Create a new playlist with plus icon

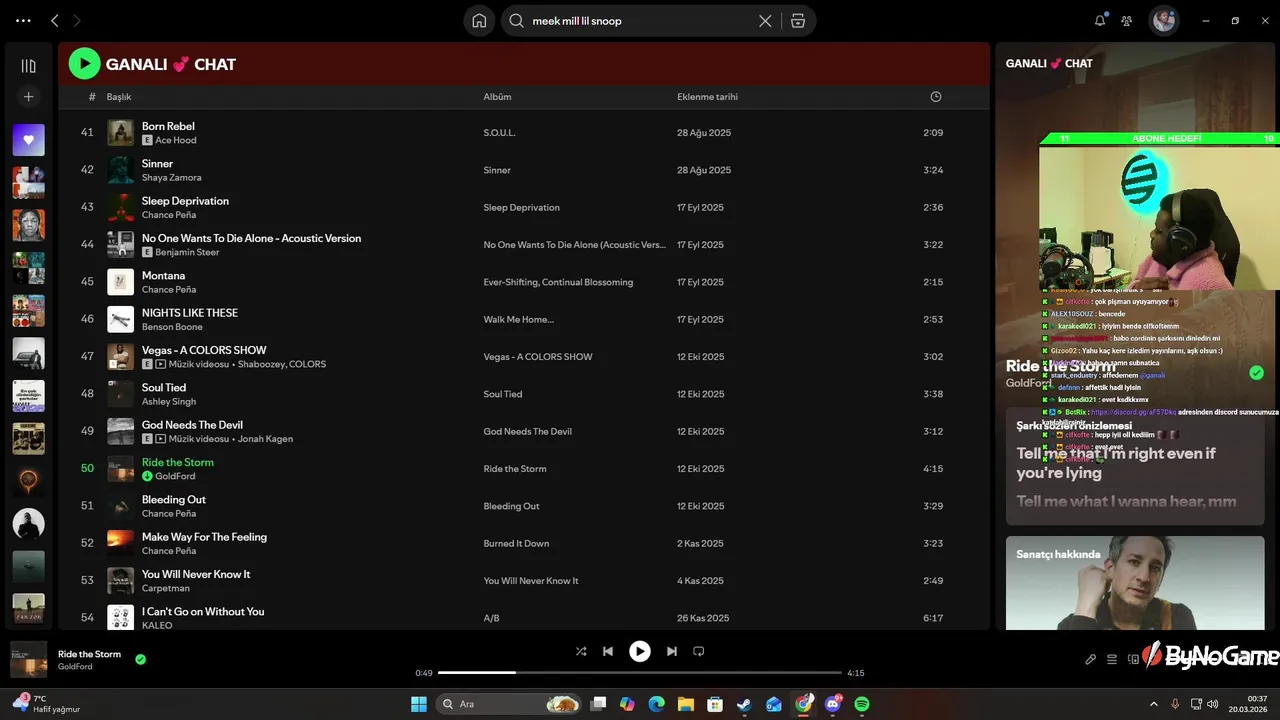click(28, 97)
